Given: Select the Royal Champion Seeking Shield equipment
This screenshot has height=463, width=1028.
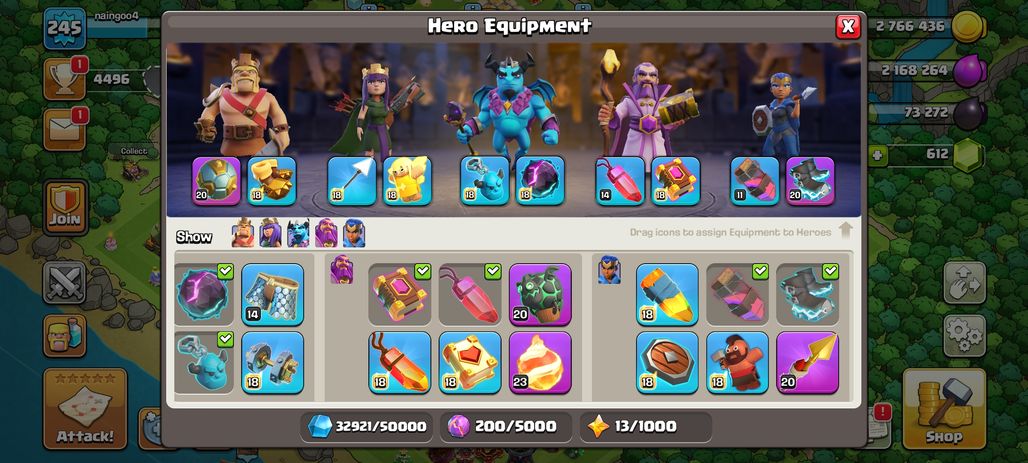Looking at the screenshot, I should click(667, 362).
